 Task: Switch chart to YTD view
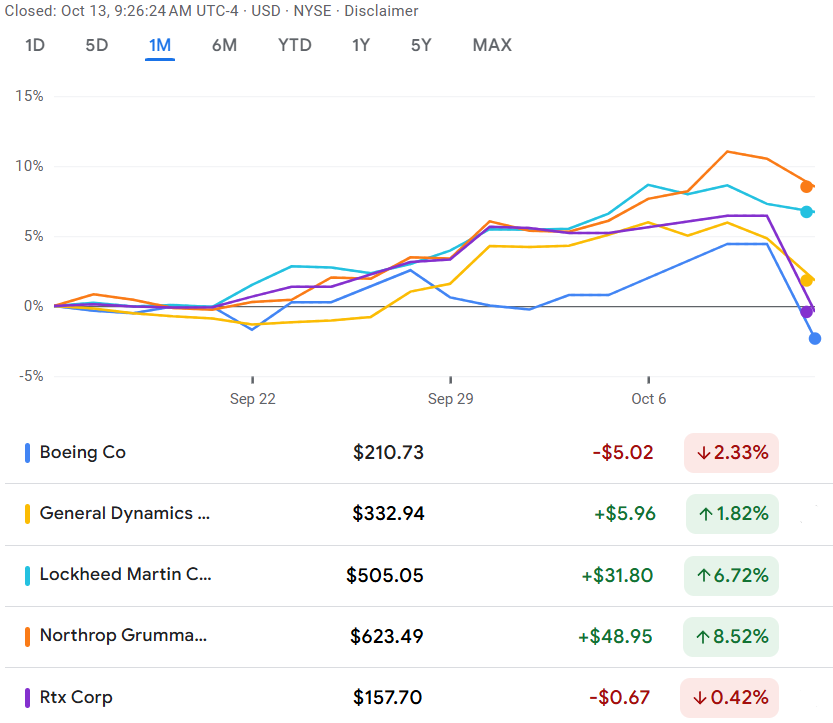point(295,45)
